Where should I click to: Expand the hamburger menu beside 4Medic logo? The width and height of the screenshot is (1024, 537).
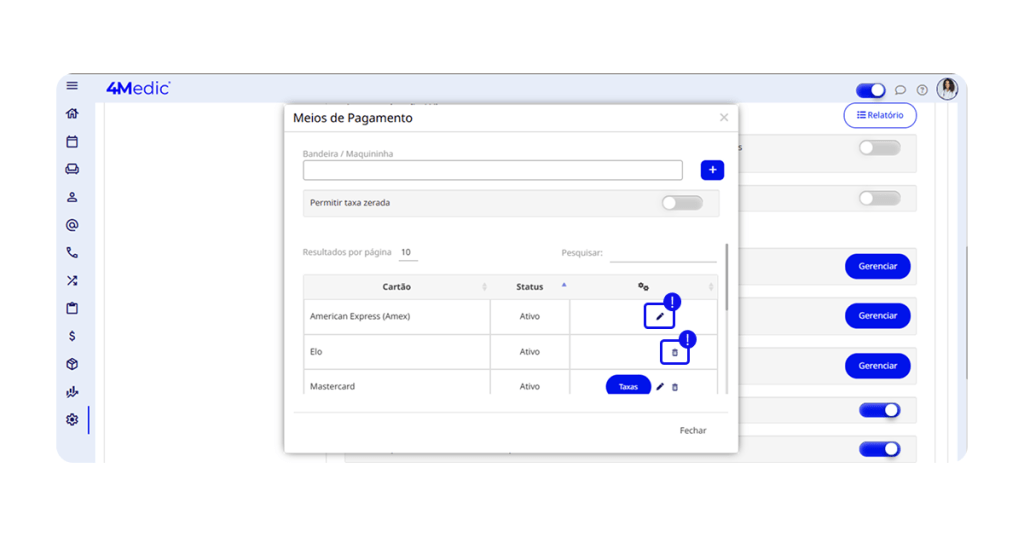tap(72, 86)
